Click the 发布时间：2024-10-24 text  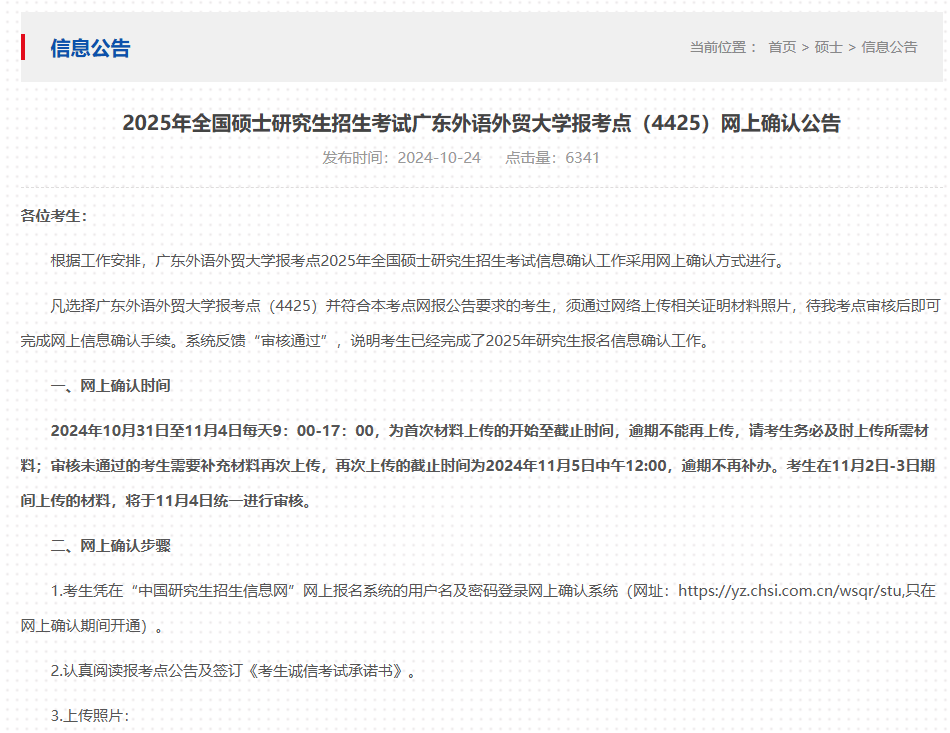point(401,158)
